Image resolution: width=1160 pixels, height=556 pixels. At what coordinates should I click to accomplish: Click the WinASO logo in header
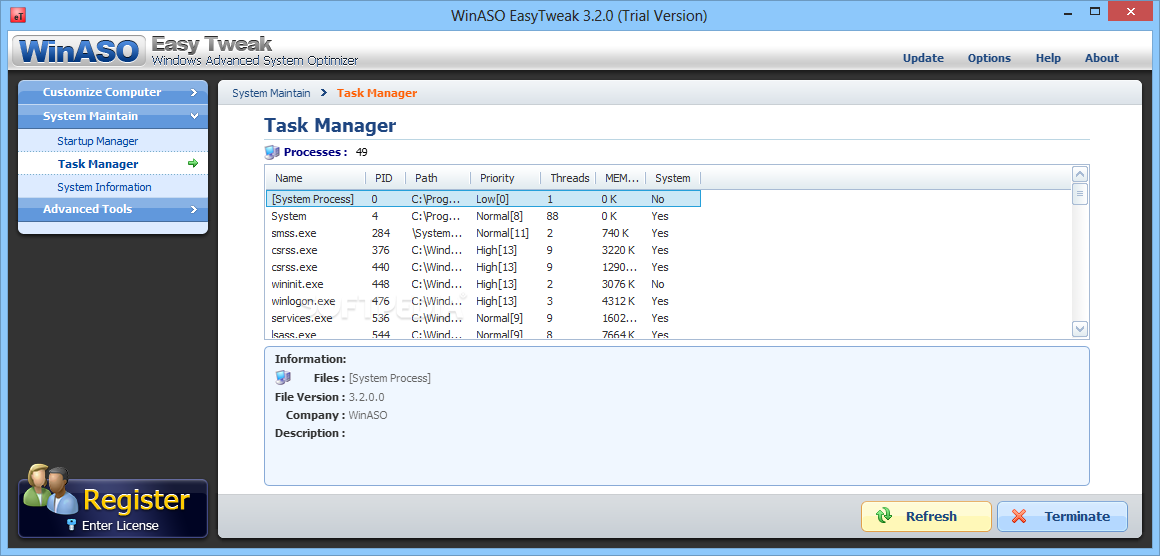click(78, 50)
